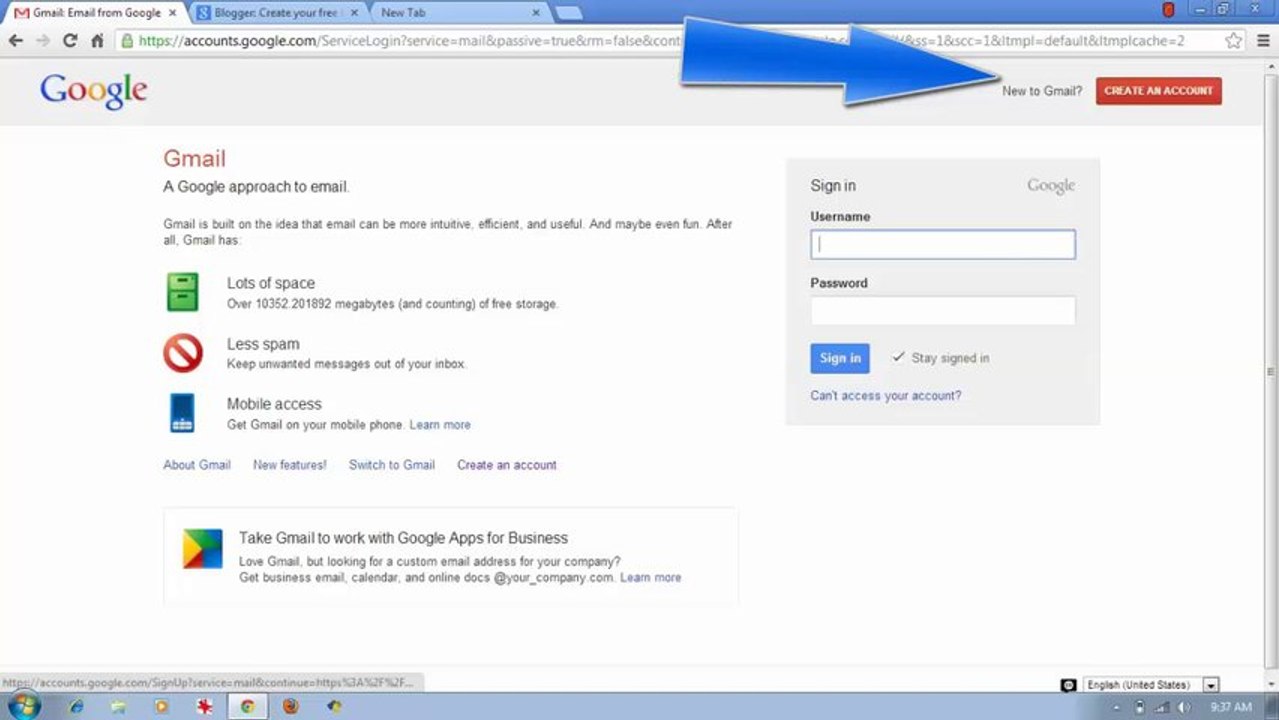Toggle the Stay signed in checkbox
Screen dimensions: 1279x720
(898, 357)
